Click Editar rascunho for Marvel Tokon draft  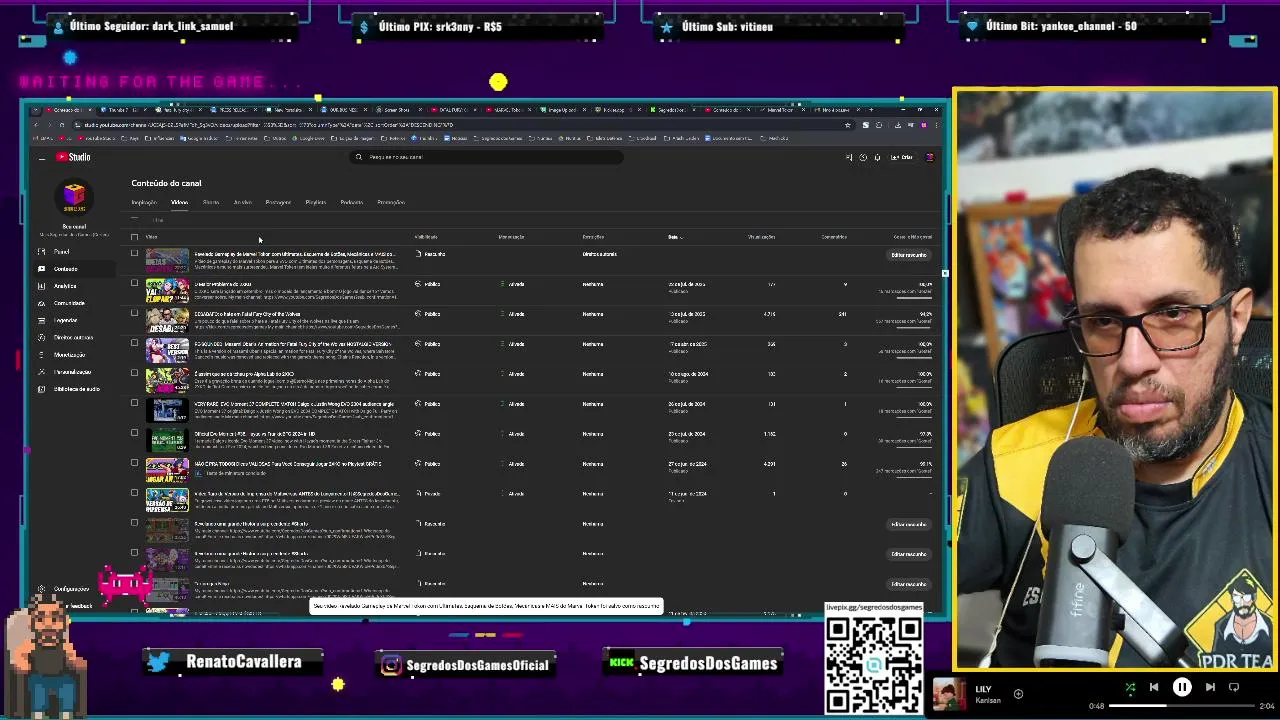tap(909, 255)
